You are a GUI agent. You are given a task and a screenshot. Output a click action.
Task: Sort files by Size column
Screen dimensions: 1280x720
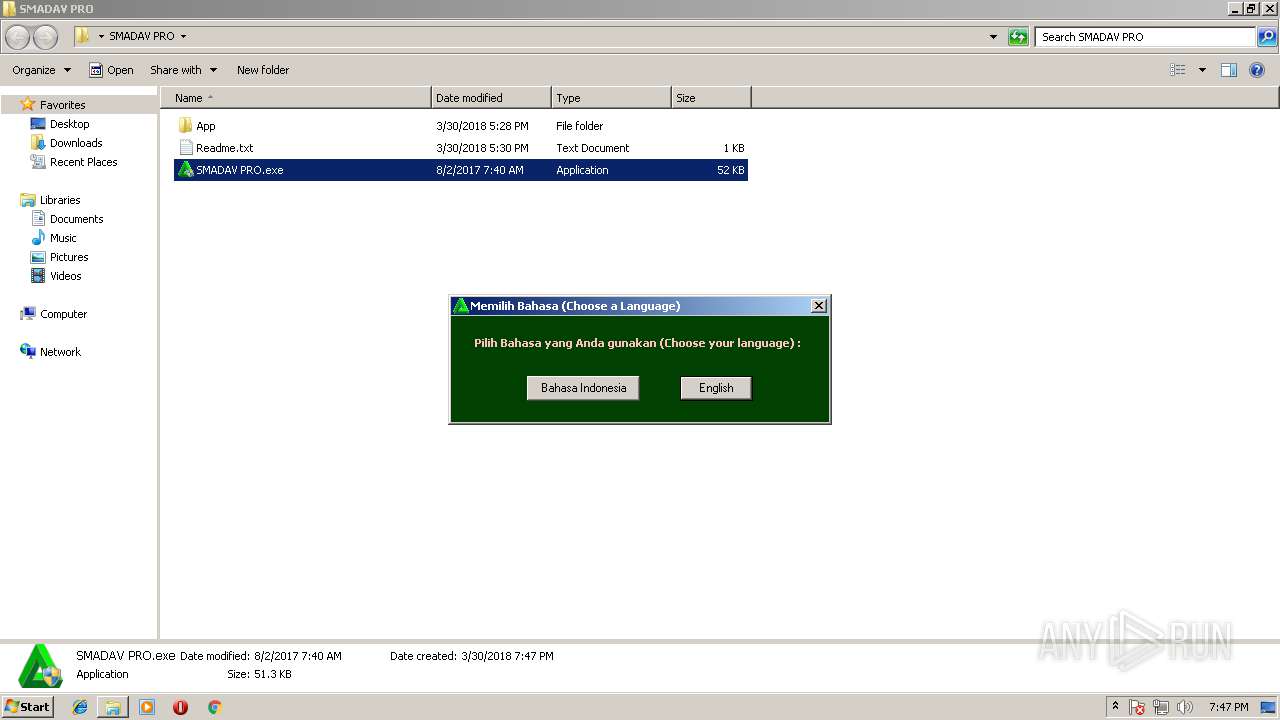point(711,98)
